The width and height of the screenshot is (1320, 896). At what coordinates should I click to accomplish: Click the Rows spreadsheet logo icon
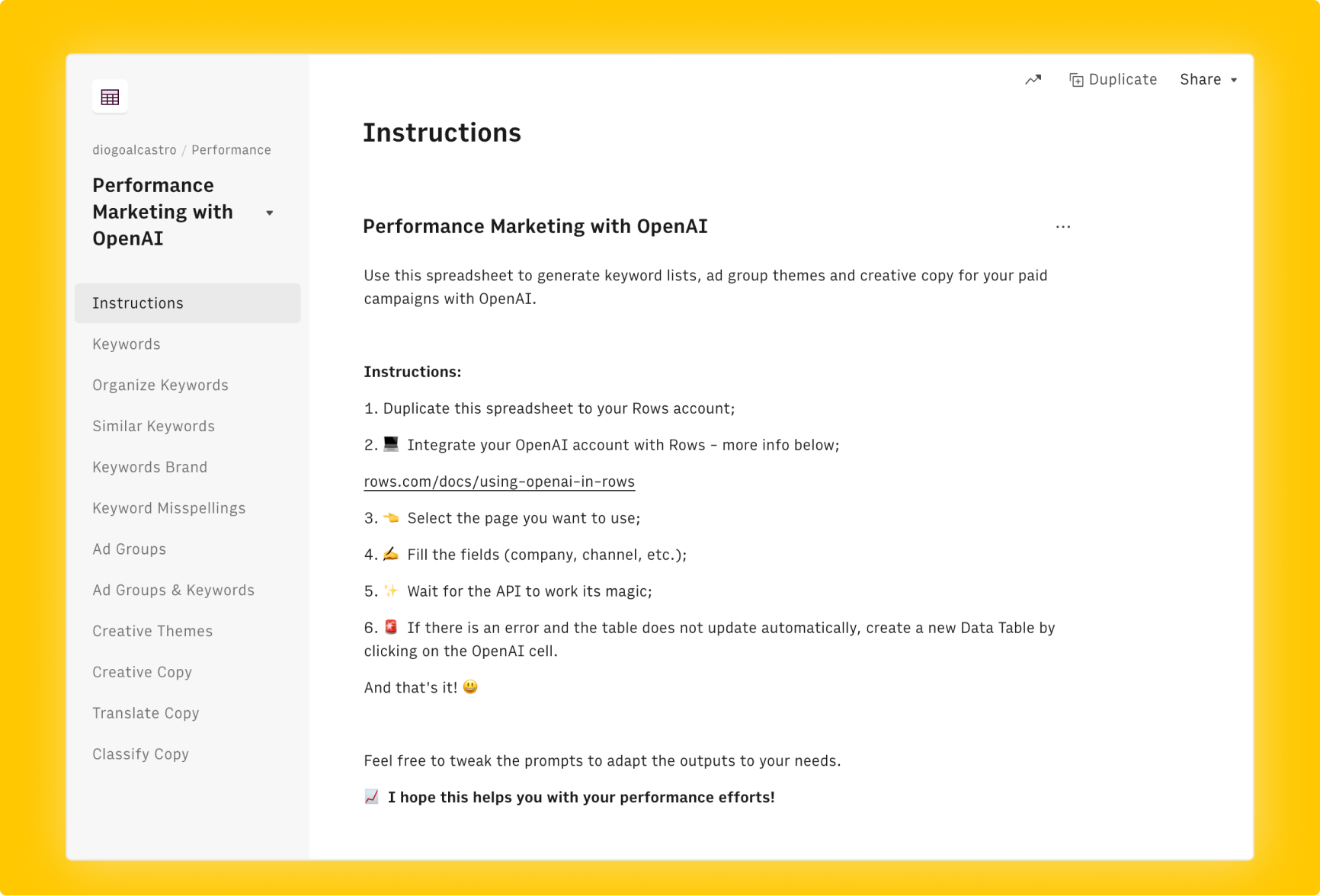pos(110,97)
